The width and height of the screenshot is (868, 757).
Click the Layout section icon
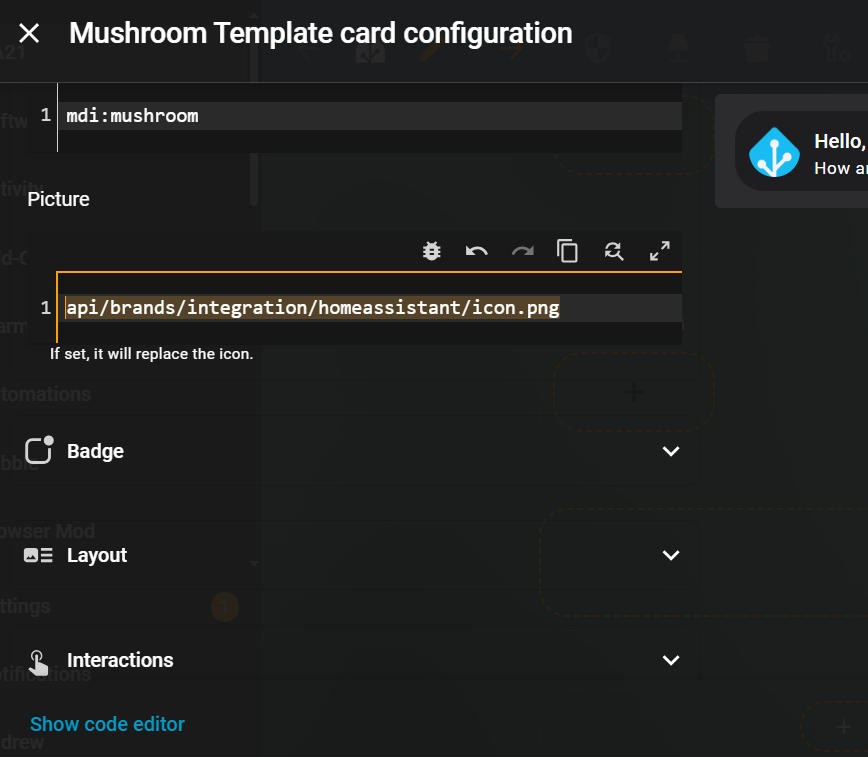click(x=38, y=555)
